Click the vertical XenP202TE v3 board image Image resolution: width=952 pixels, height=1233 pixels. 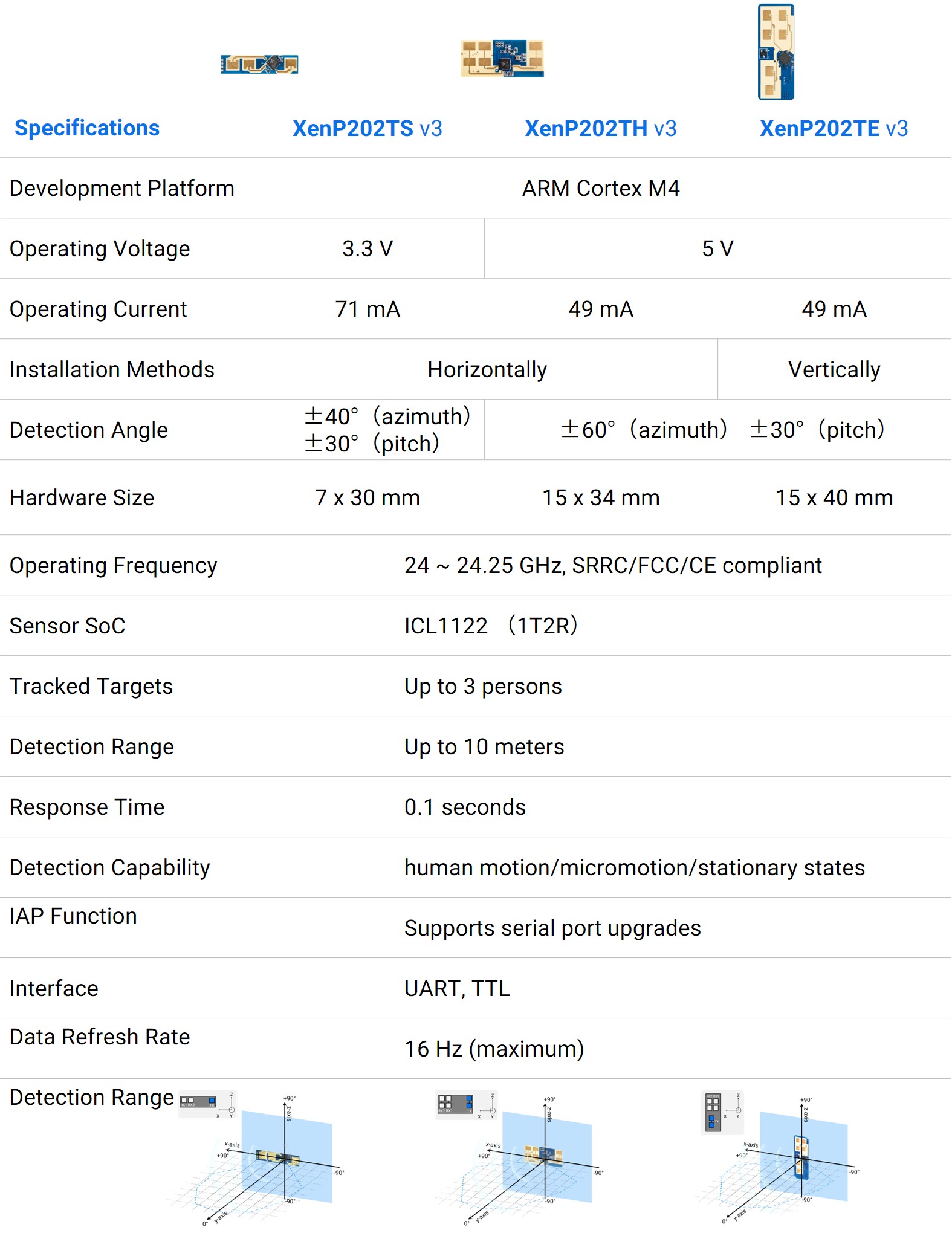(776, 52)
